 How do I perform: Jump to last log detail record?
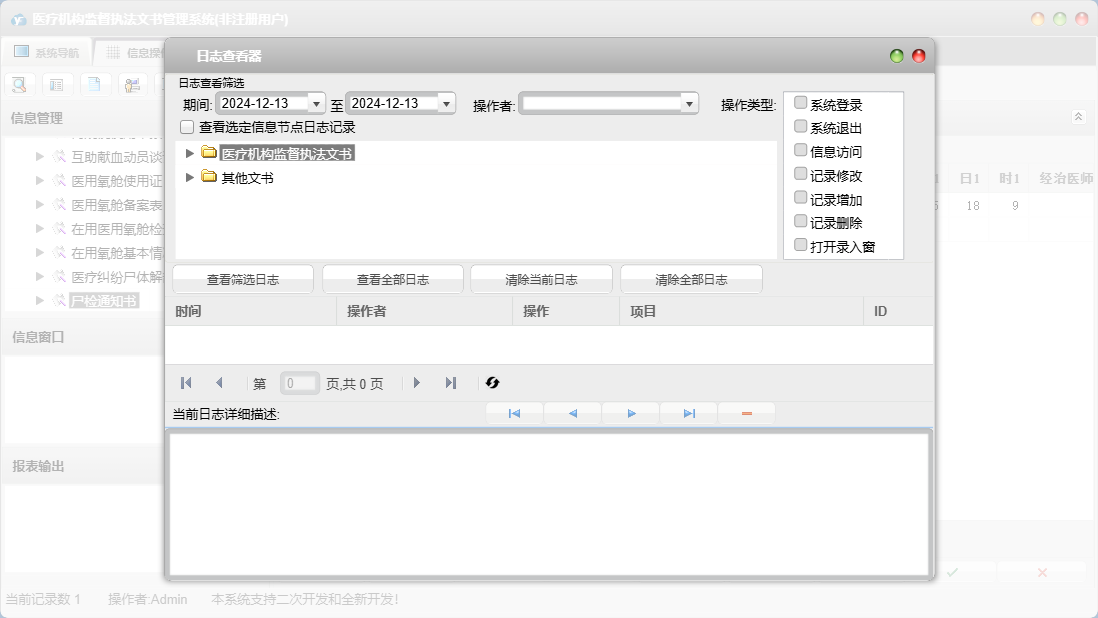point(689,414)
